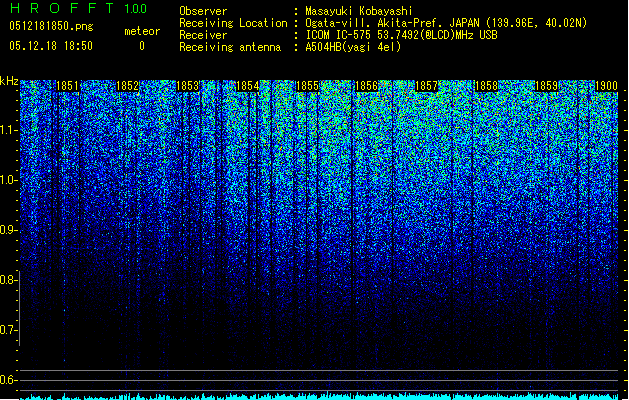This screenshot has width=629, height=400.
Task: Click the date stamp 05.12.18 18:50
Action: click(x=51, y=46)
